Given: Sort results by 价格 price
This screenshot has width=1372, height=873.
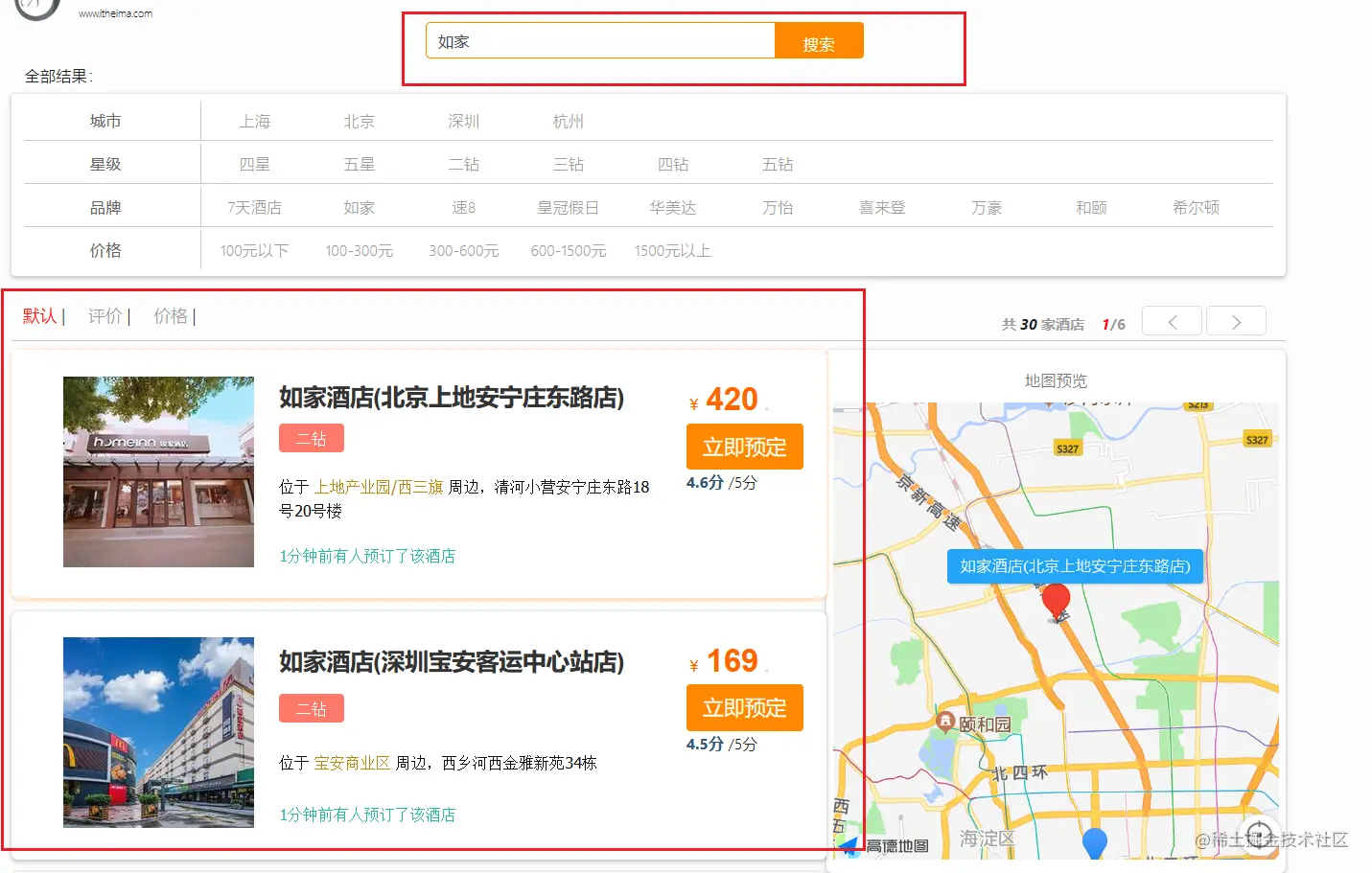Looking at the screenshot, I should [171, 316].
